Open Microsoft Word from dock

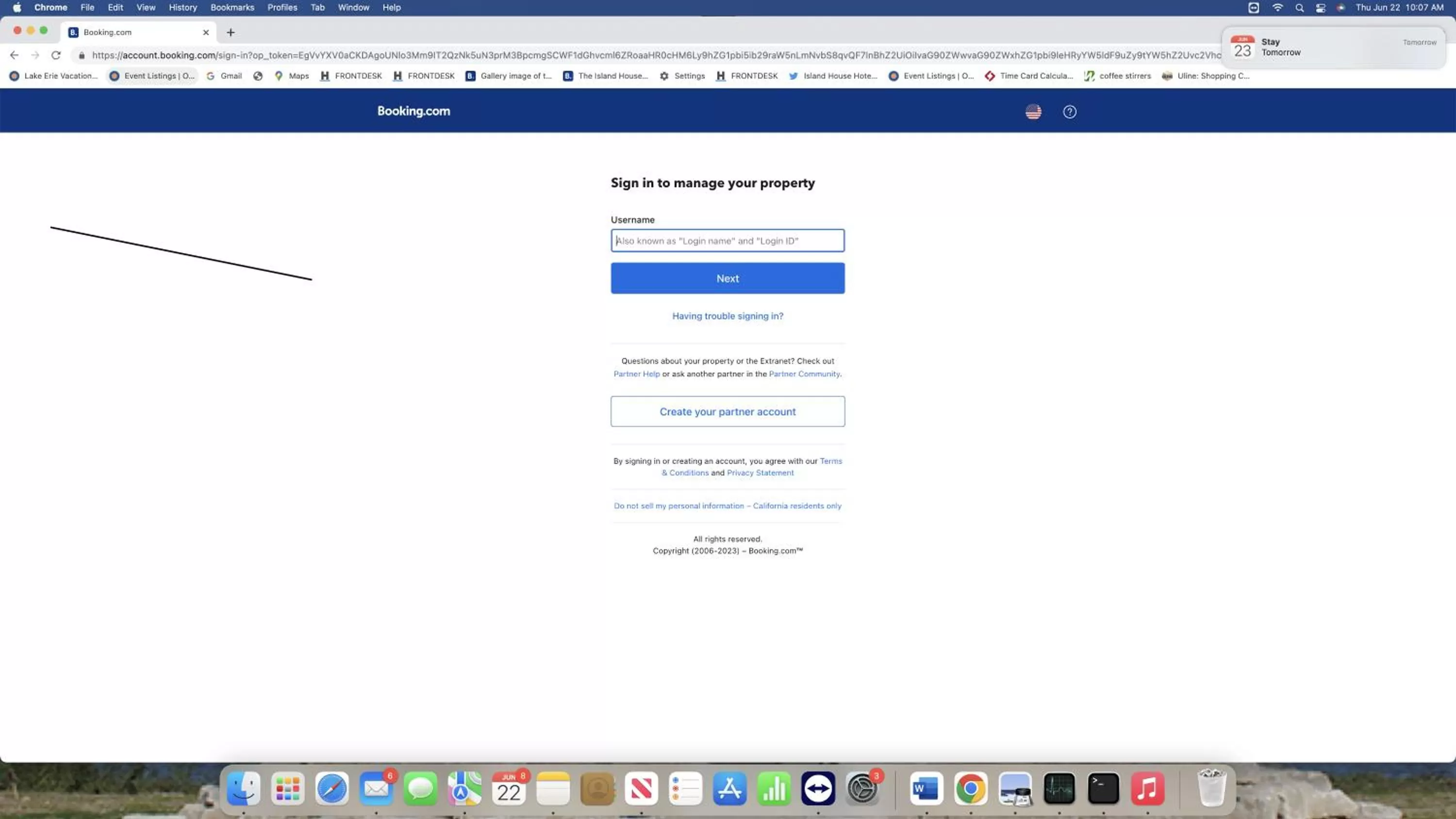(926, 788)
